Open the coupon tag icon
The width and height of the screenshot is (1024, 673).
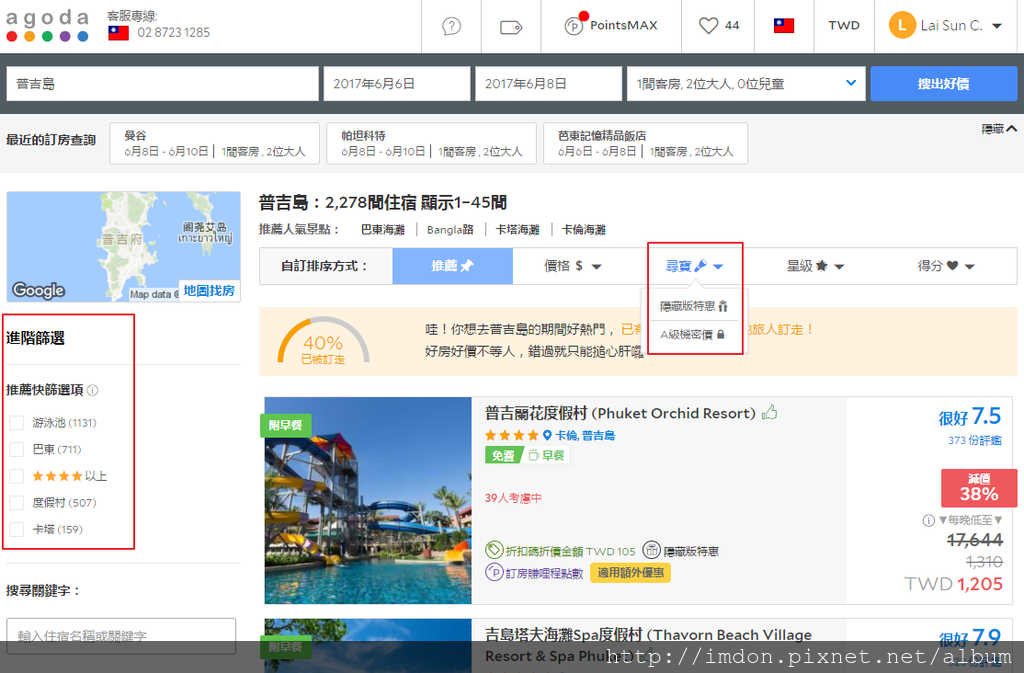pos(511,27)
